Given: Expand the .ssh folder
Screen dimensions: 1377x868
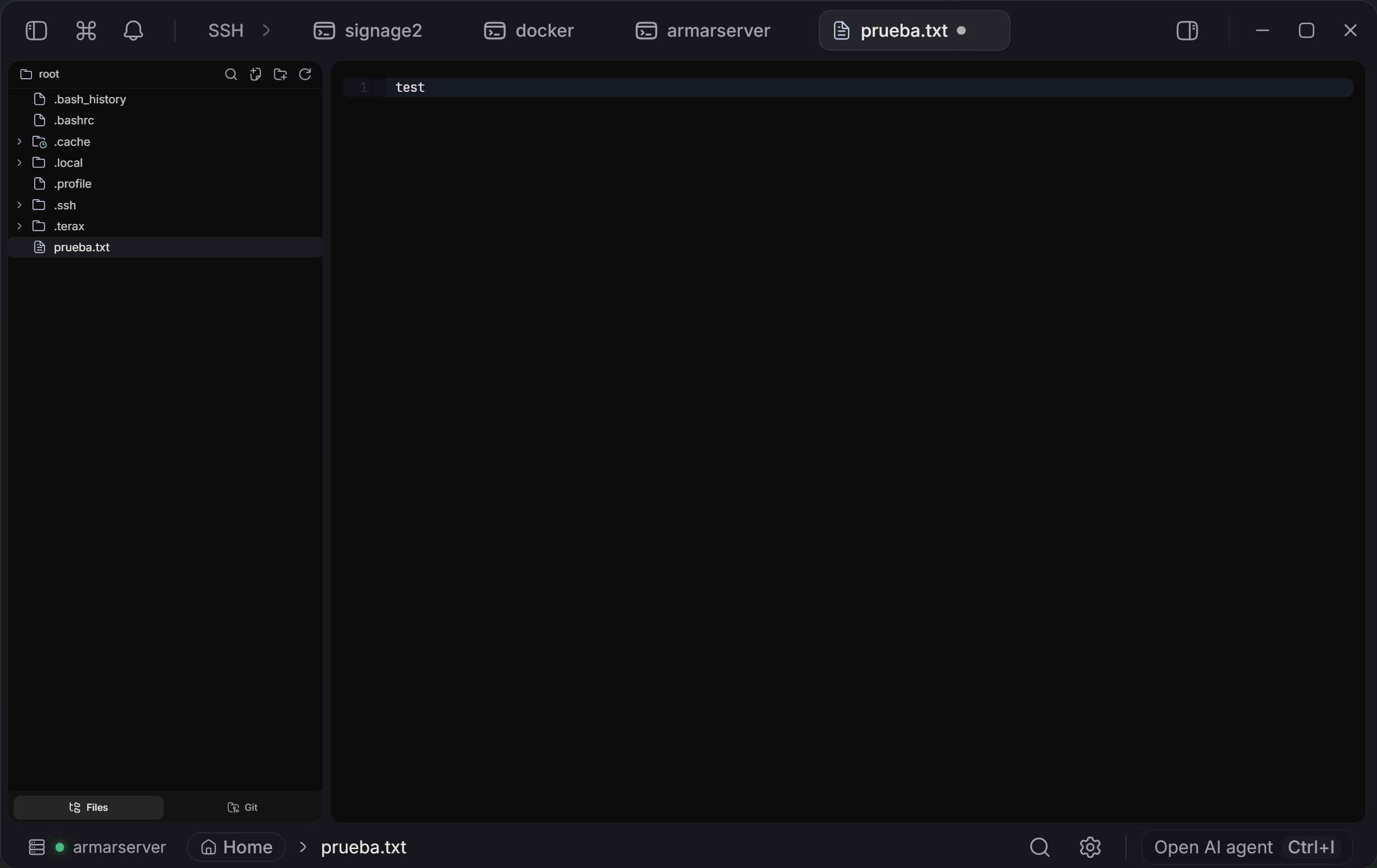Looking at the screenshot, I should pyautogui.click(x=19, y=205).
